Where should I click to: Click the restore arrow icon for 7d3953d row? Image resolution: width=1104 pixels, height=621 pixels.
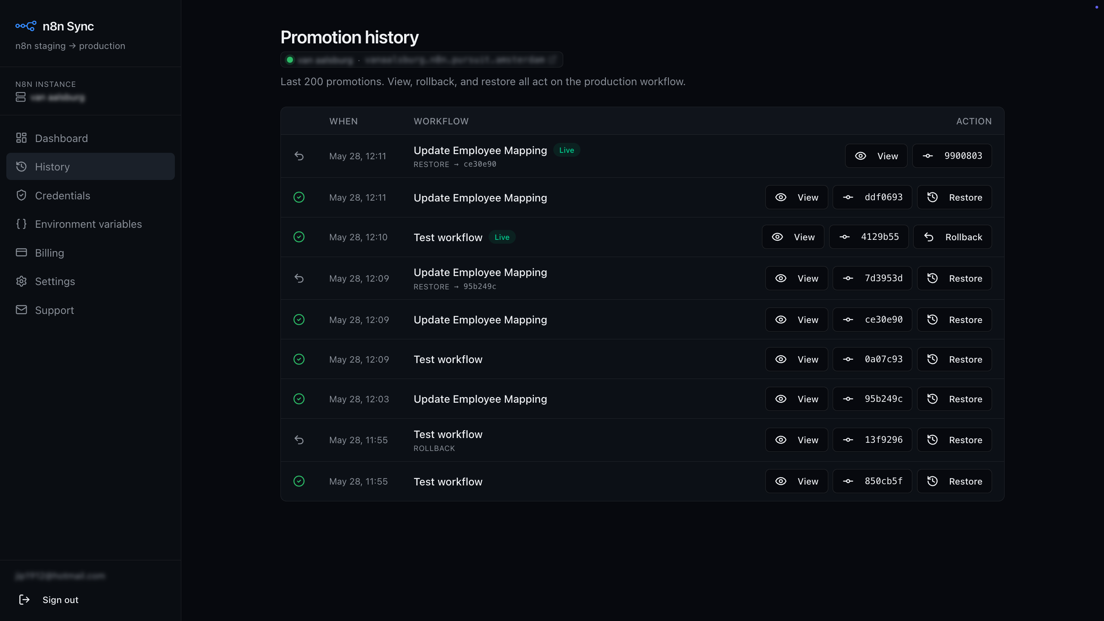[299, 278]
